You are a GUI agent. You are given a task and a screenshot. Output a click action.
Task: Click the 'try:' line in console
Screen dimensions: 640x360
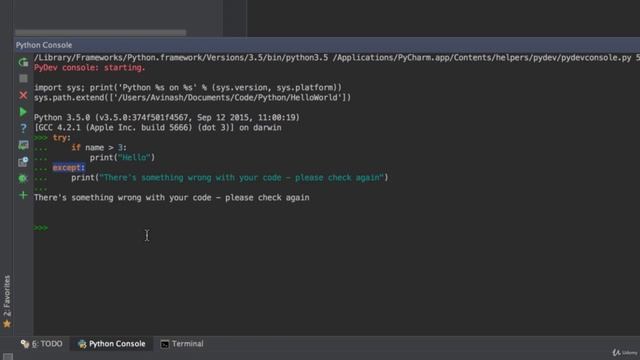62,138
